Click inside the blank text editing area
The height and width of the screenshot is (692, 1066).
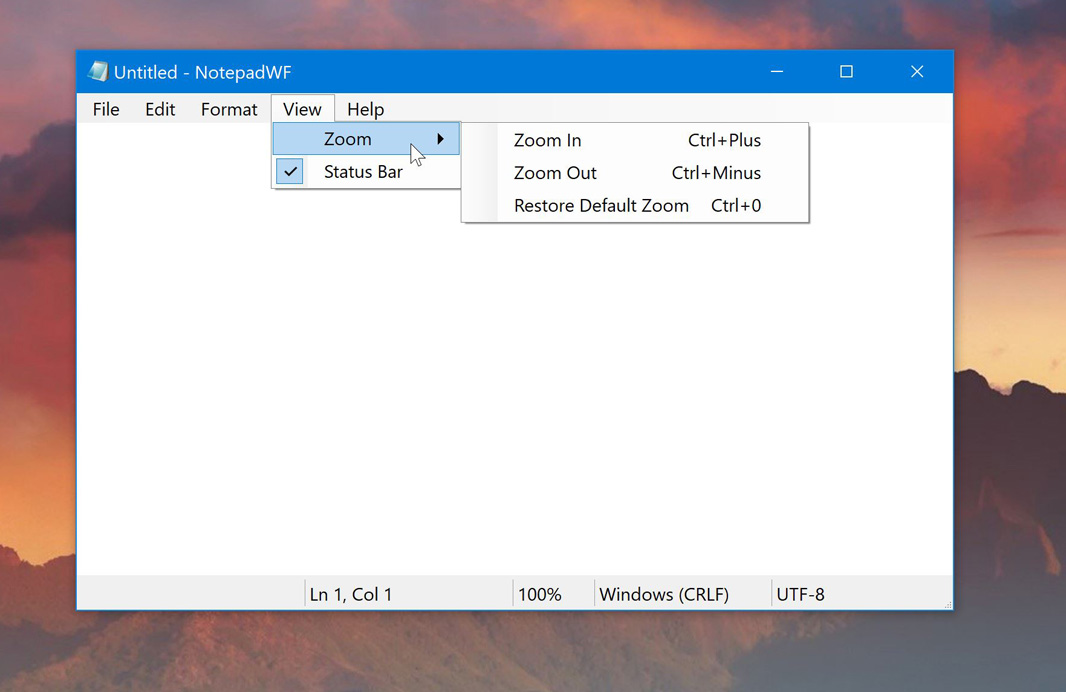pos(500,400)
